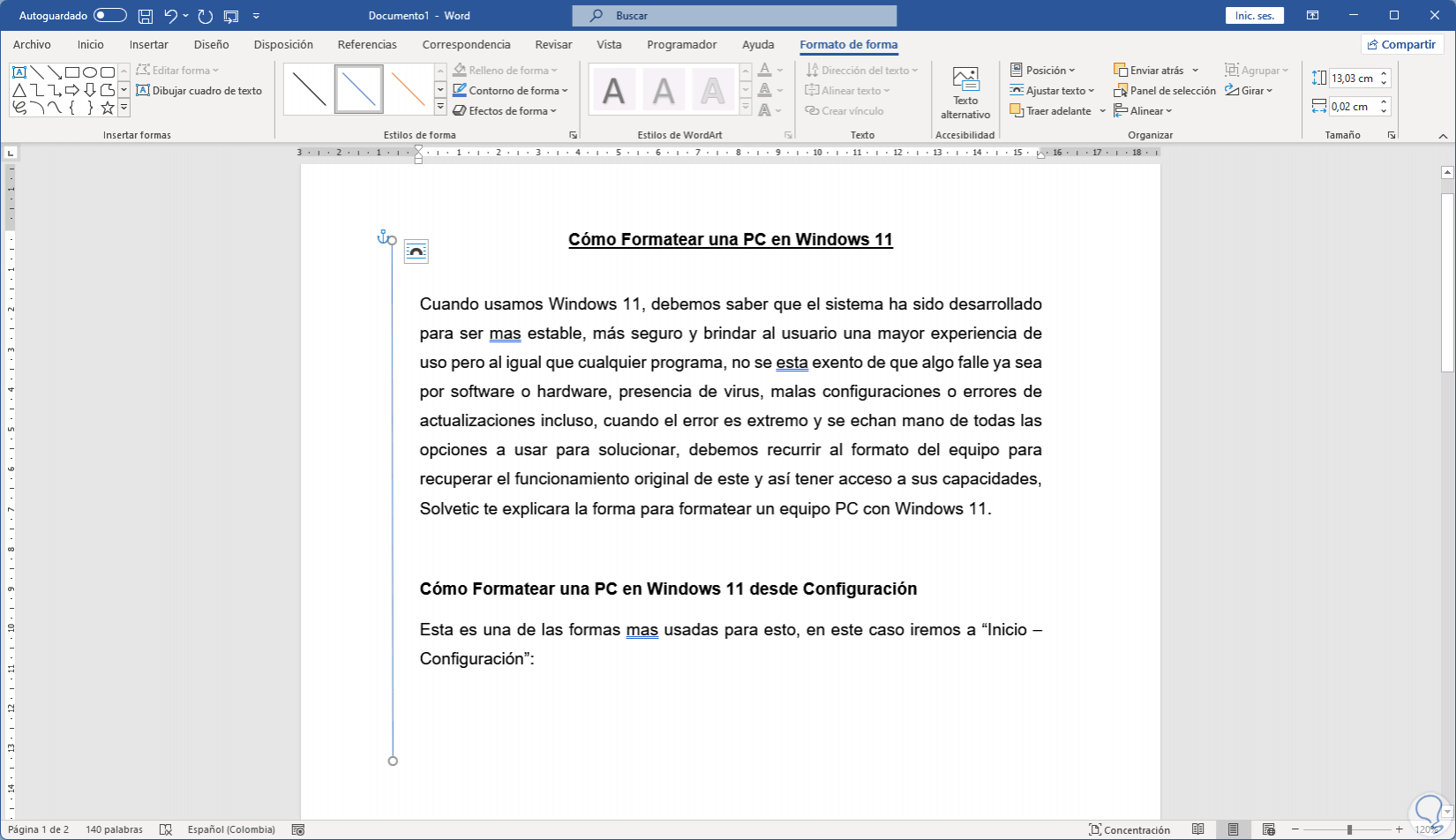Apply the black line shape style

coord(309,89)
